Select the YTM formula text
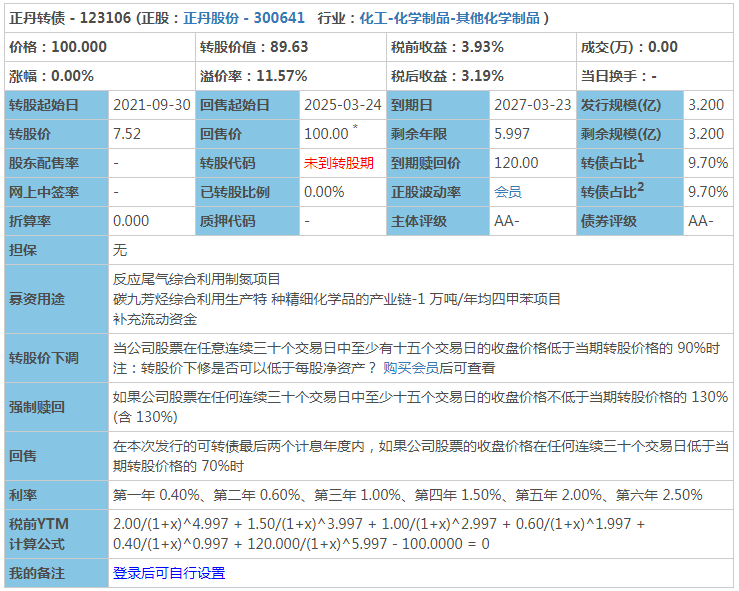 click(x=379, y=534)
